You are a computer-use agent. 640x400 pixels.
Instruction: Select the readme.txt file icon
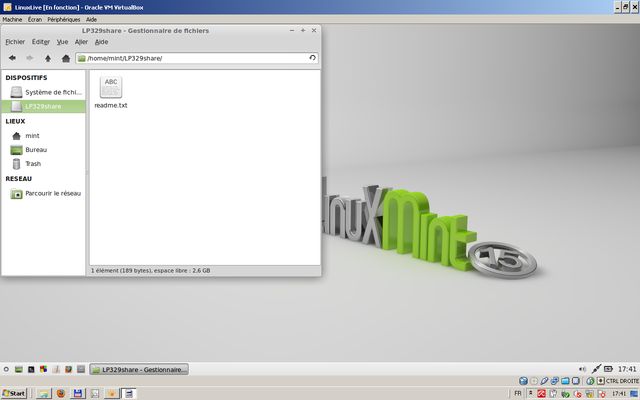(111, 87)
